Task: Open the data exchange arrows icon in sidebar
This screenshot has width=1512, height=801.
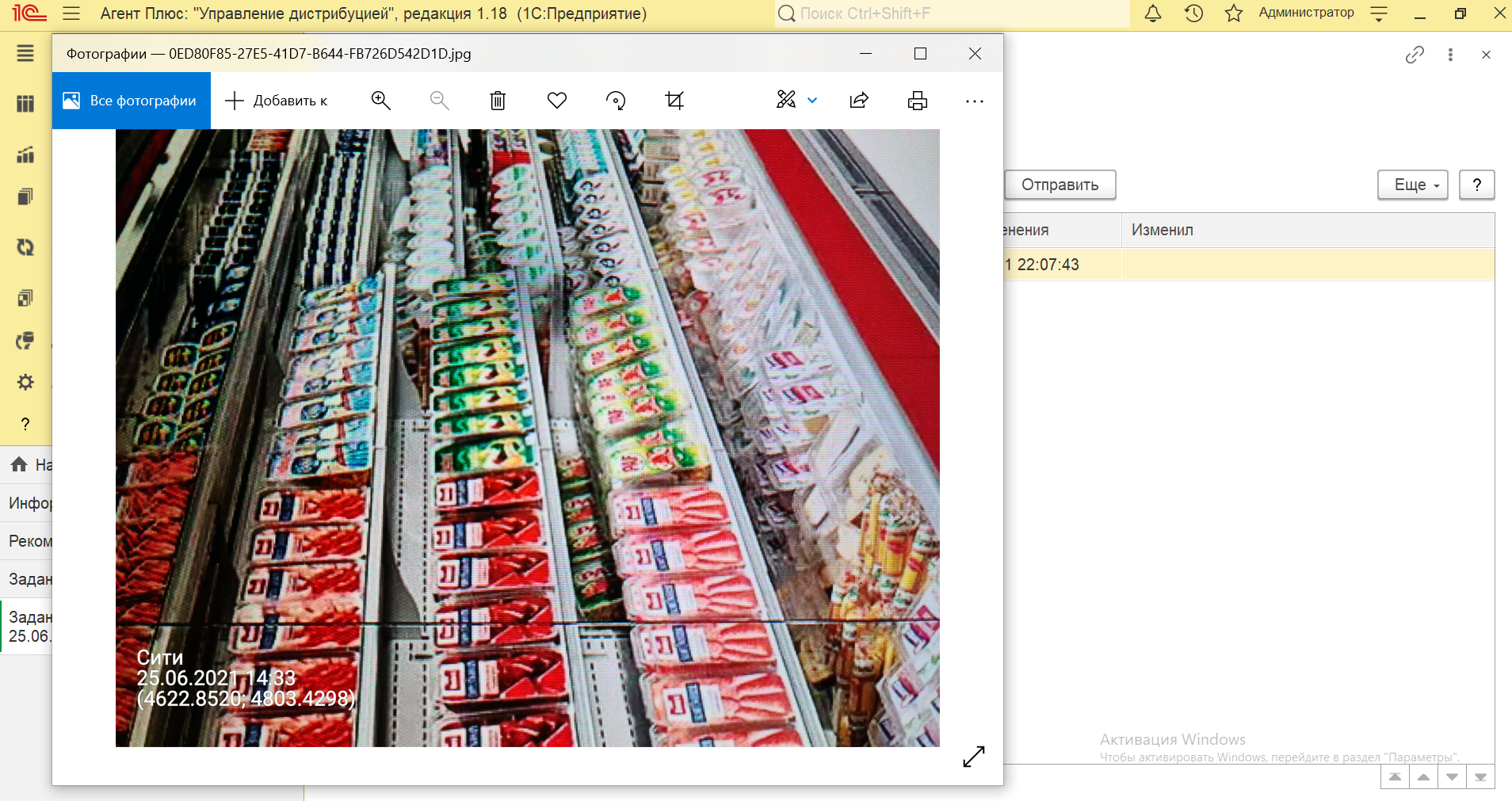Action: click(x=25, y=247)
